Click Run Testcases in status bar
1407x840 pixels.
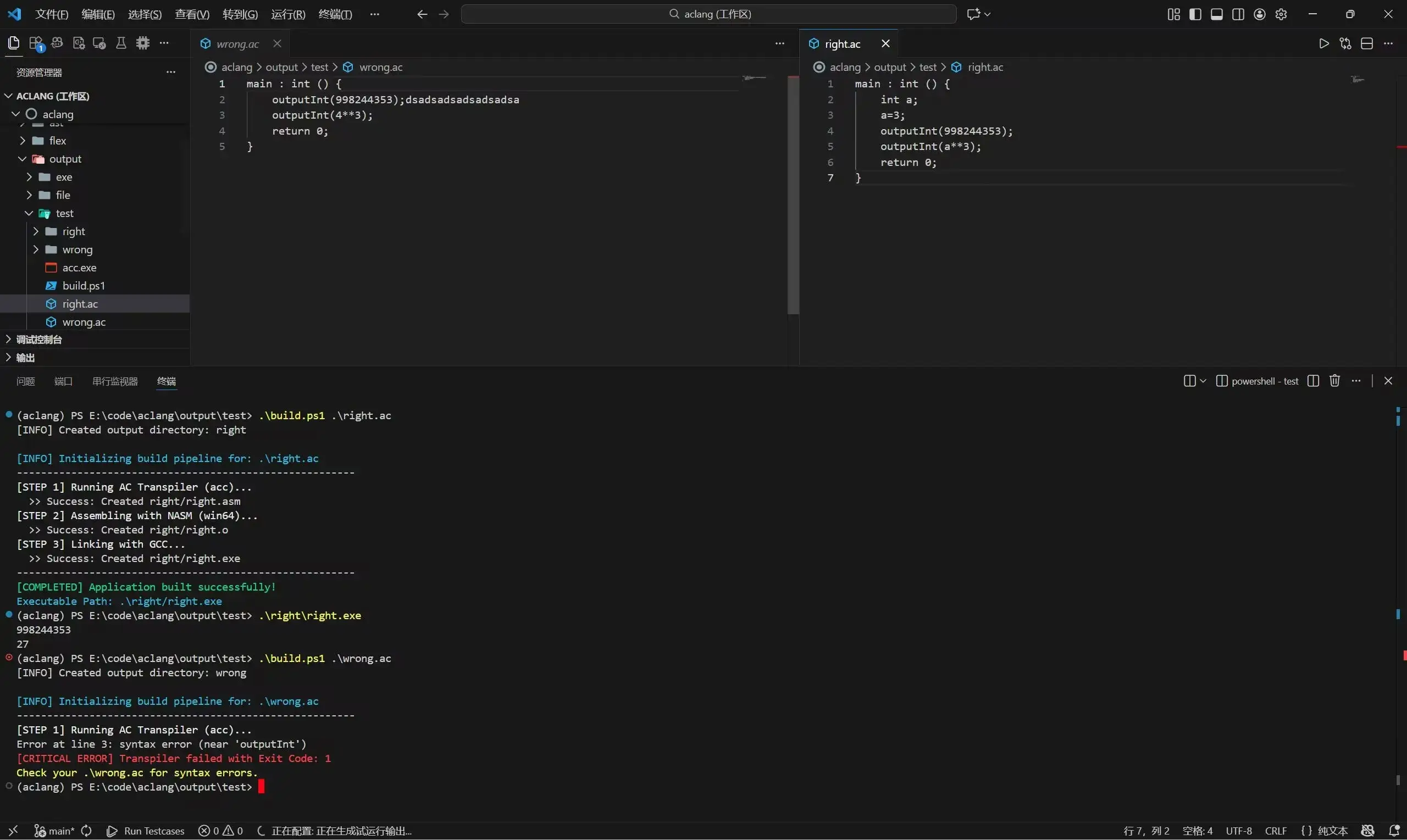coord(146,830)
